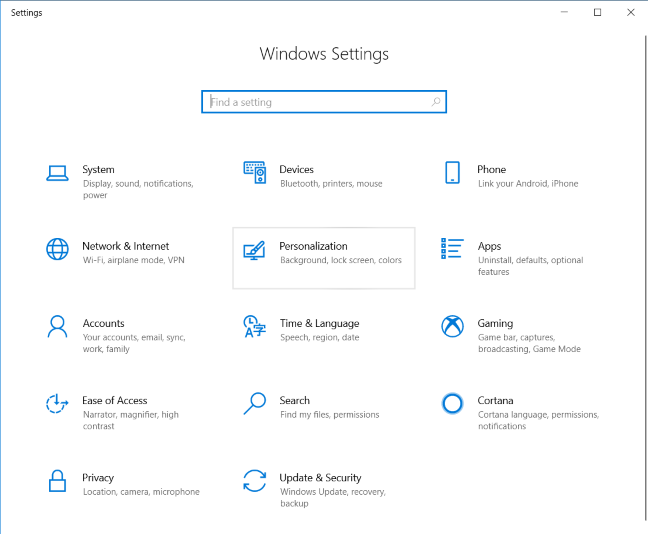Maximize the Settings window
Image resolution: width=648 pixels, height=534 pixels.
click(x=597, y=12)
